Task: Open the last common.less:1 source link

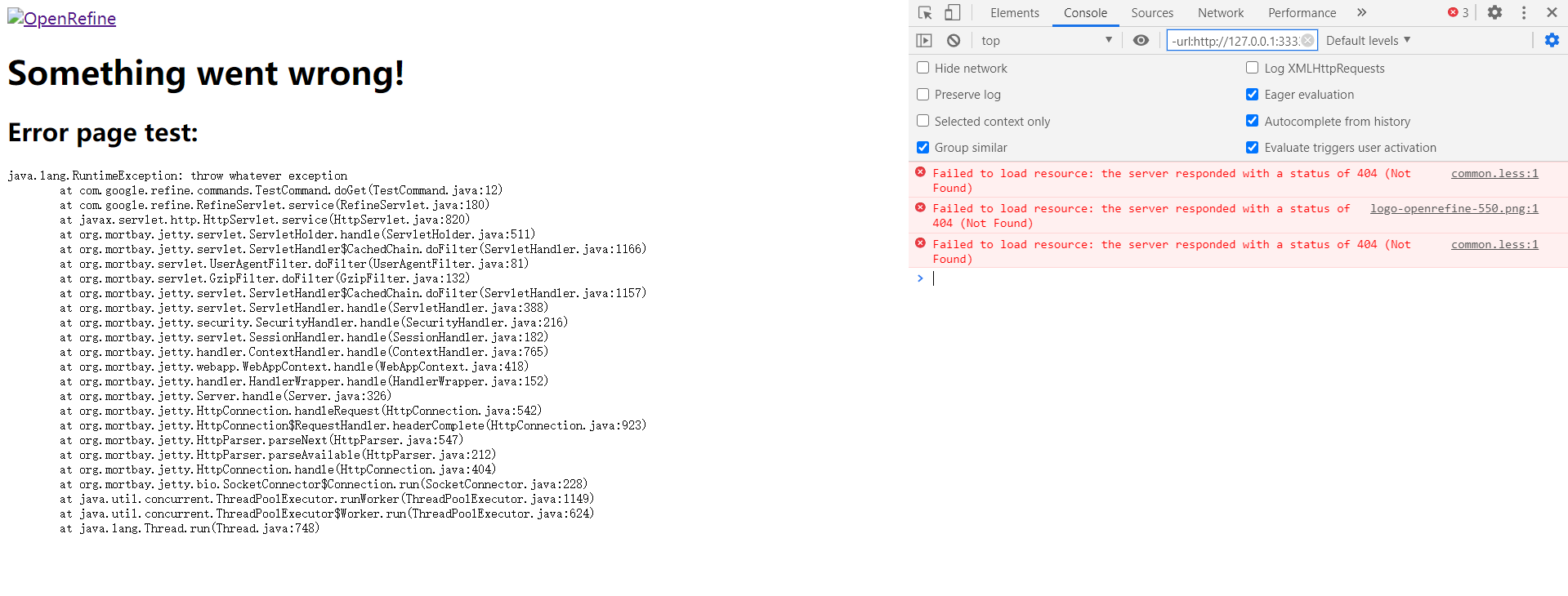Action: pyautogui.click(x=1494, y=244)
